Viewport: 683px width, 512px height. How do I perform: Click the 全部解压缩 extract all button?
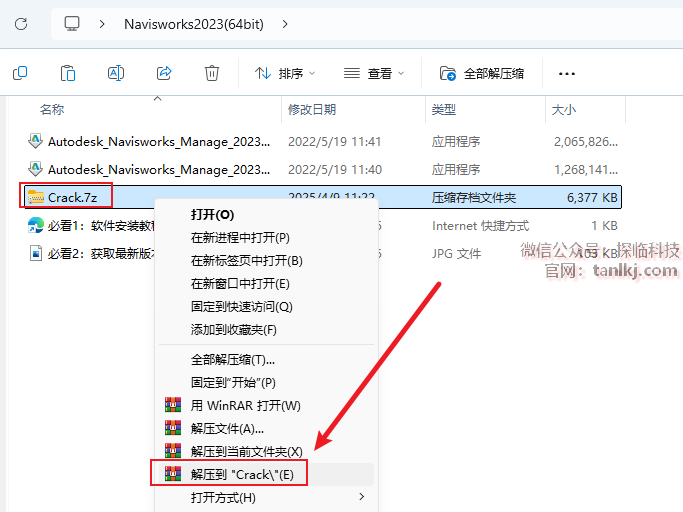482,73
